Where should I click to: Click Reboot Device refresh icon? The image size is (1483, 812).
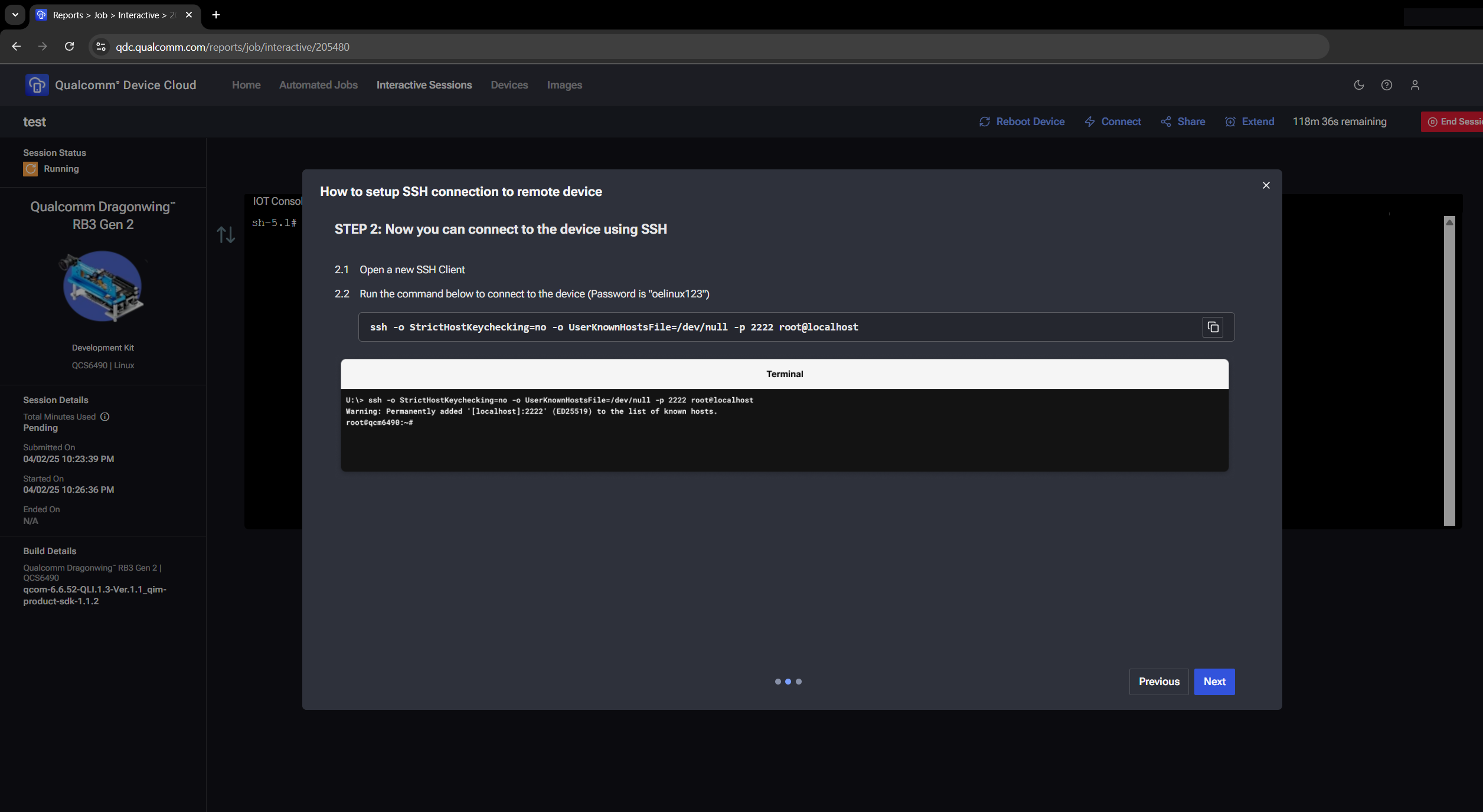[x=984, y=122]
